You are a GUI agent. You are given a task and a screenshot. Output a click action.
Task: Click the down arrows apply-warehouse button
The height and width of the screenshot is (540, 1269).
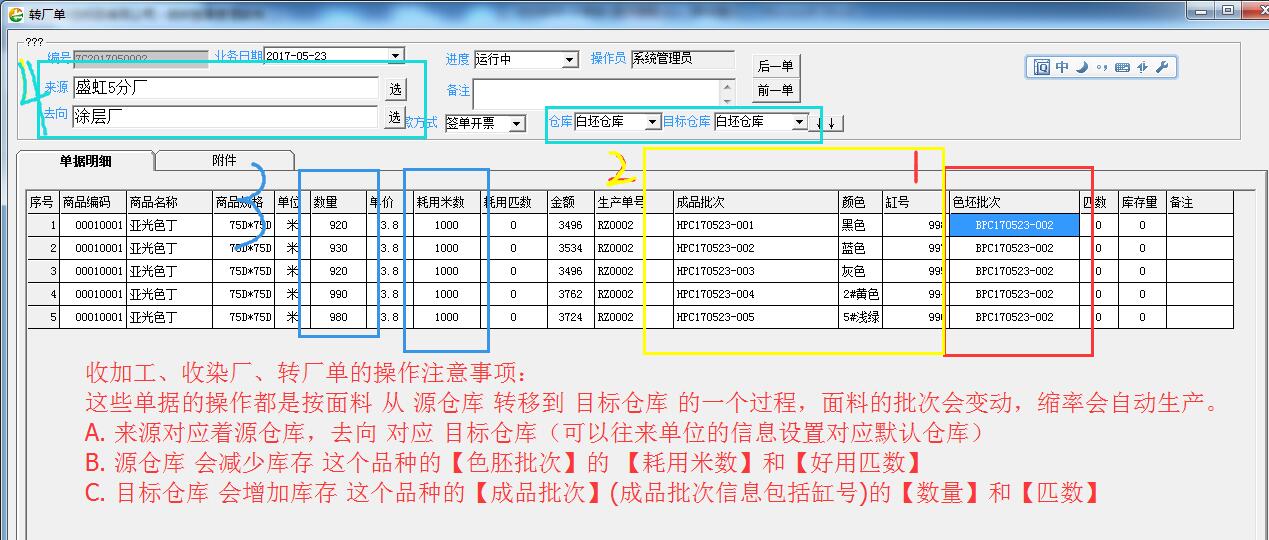(x=828, y=123)
